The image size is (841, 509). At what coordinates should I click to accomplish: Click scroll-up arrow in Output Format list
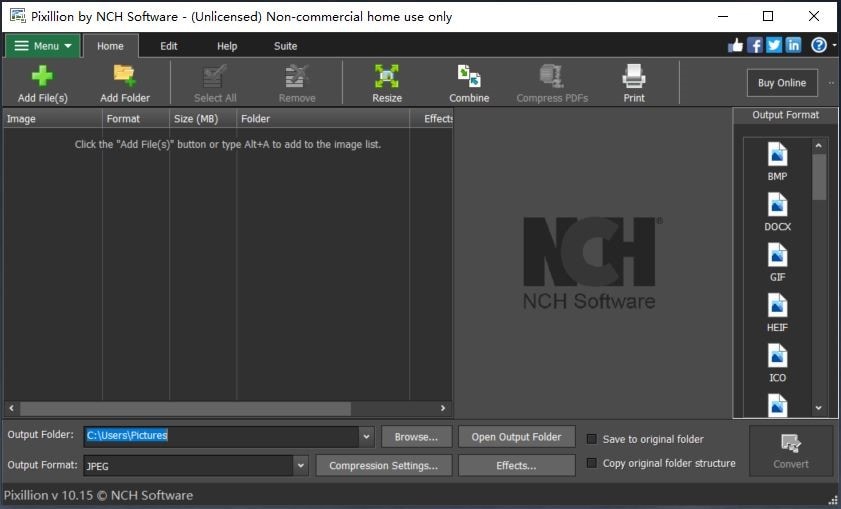coord(818,145)
